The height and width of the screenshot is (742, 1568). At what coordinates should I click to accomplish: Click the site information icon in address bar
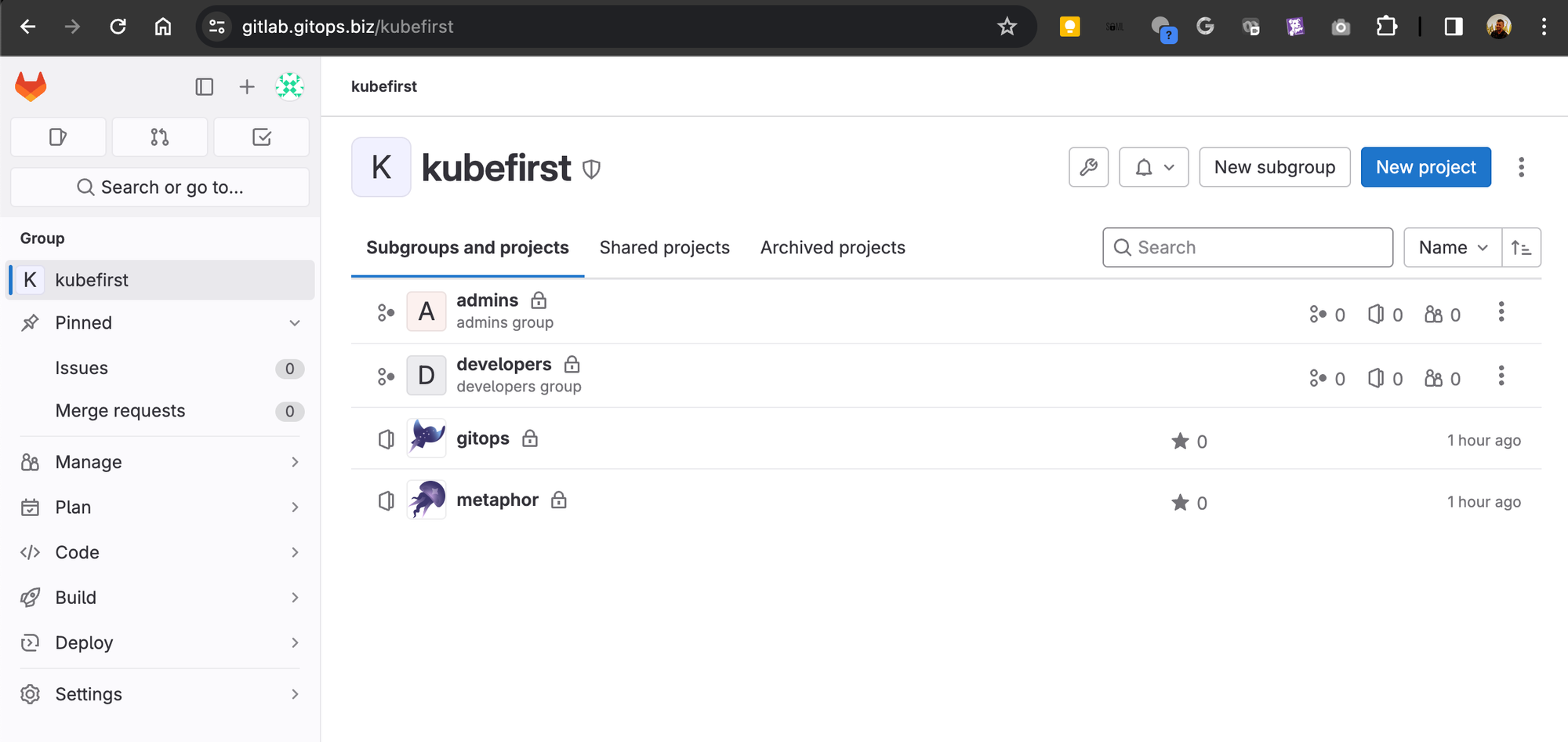(217, 27)
